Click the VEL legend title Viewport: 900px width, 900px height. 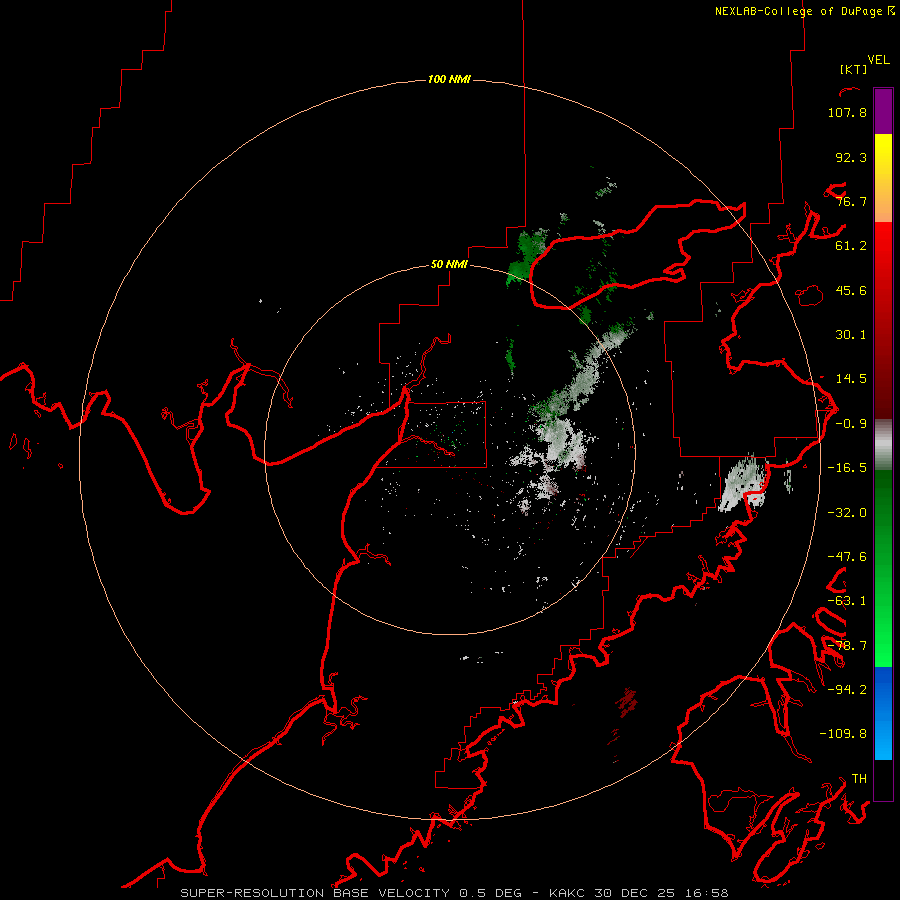coord(878,59)
